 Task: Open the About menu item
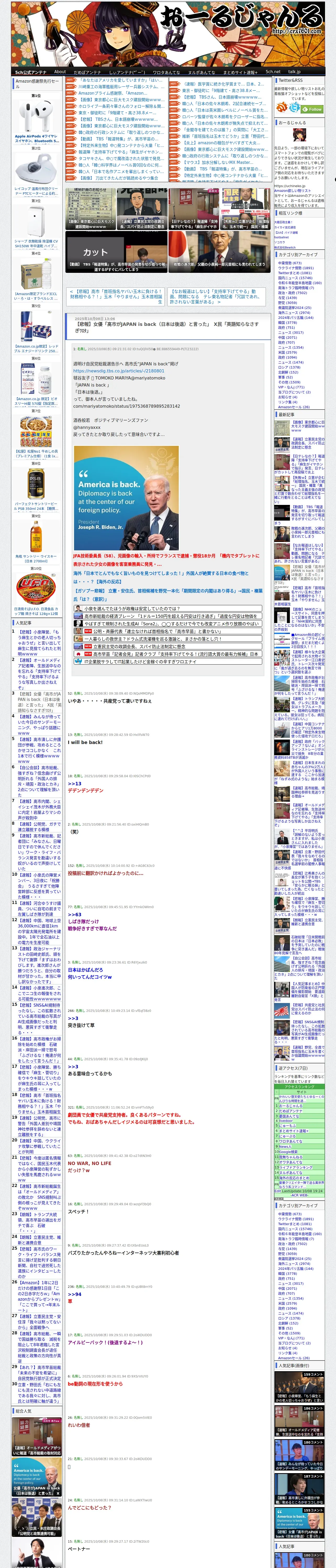60,72
